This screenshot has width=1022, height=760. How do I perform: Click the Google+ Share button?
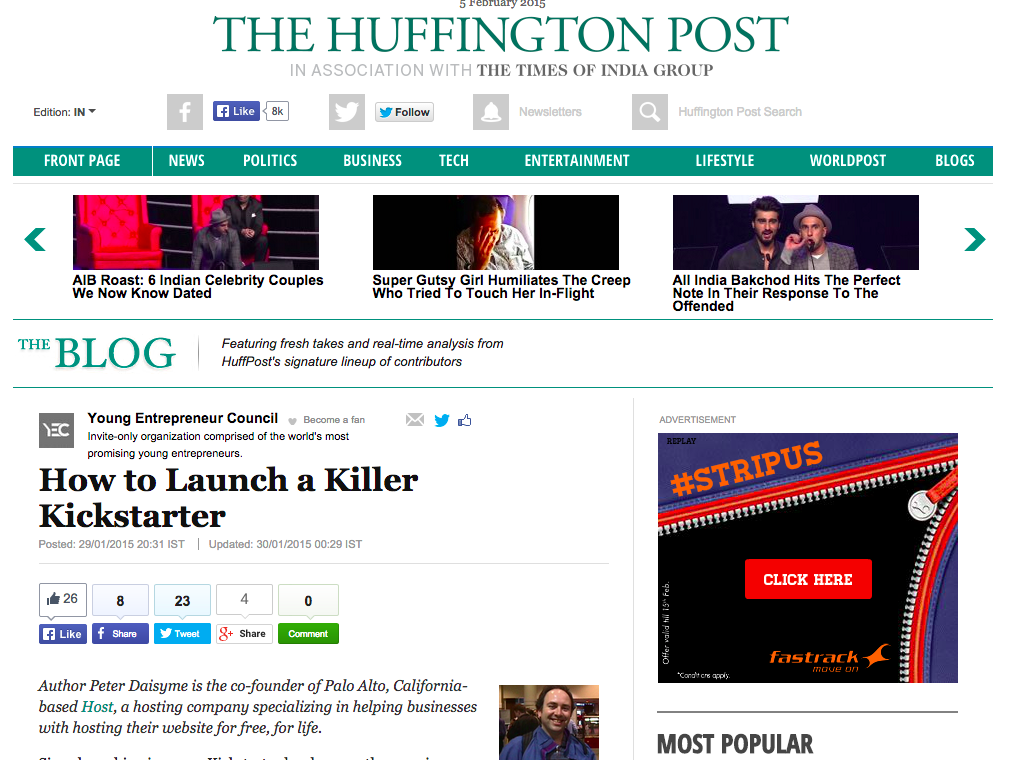(x=244, y=634)
